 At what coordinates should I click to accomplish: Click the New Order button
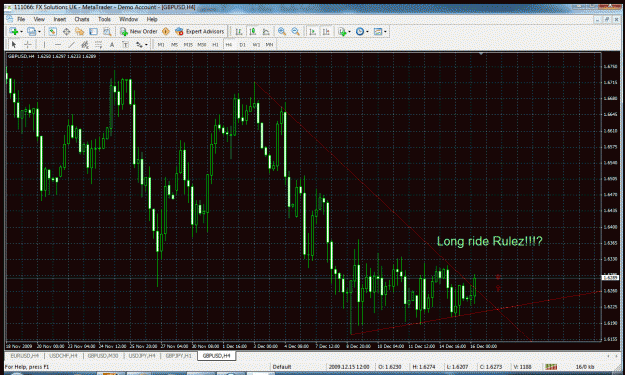click(x=139, y=31)
